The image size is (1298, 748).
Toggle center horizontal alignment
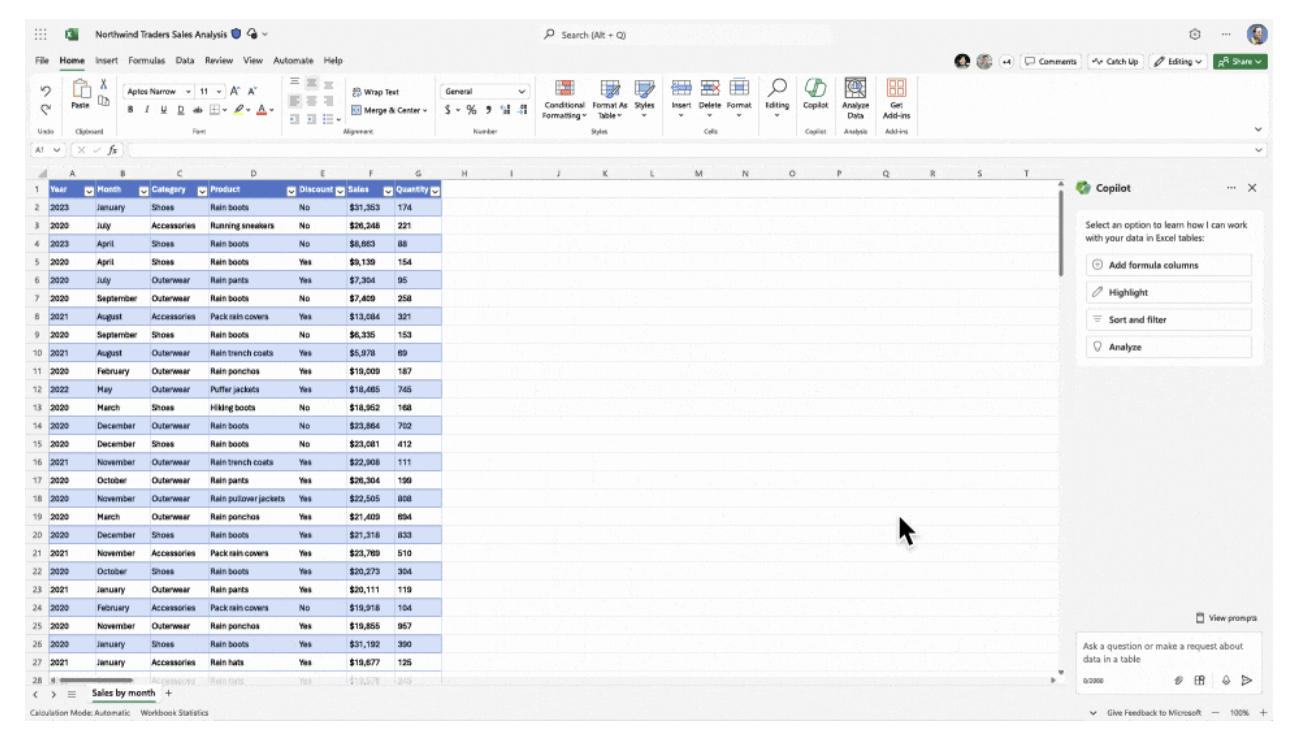(312, 101)
